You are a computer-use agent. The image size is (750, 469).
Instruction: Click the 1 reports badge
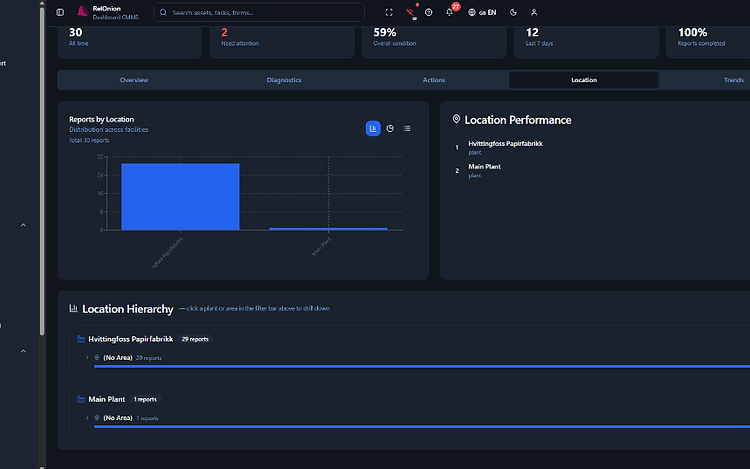click(145, 399)
